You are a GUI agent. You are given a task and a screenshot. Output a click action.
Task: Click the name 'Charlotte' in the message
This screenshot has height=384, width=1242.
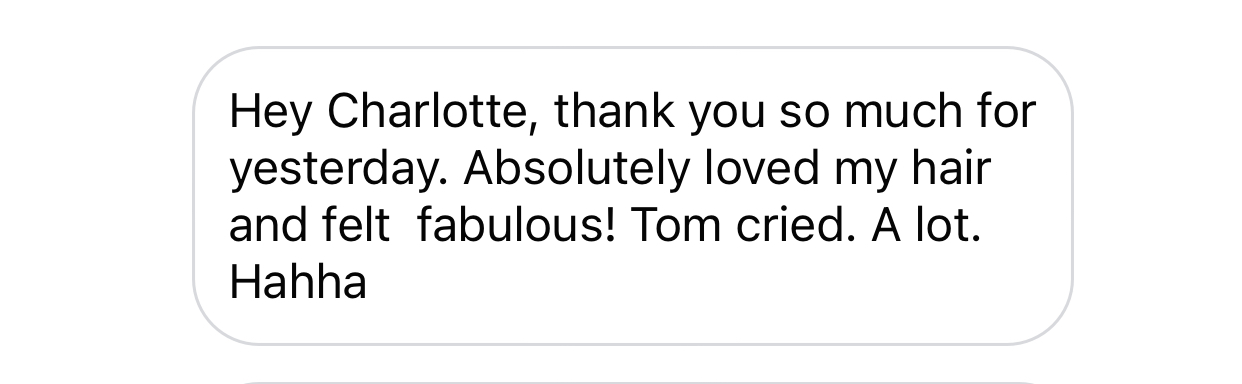click(434, 112)
